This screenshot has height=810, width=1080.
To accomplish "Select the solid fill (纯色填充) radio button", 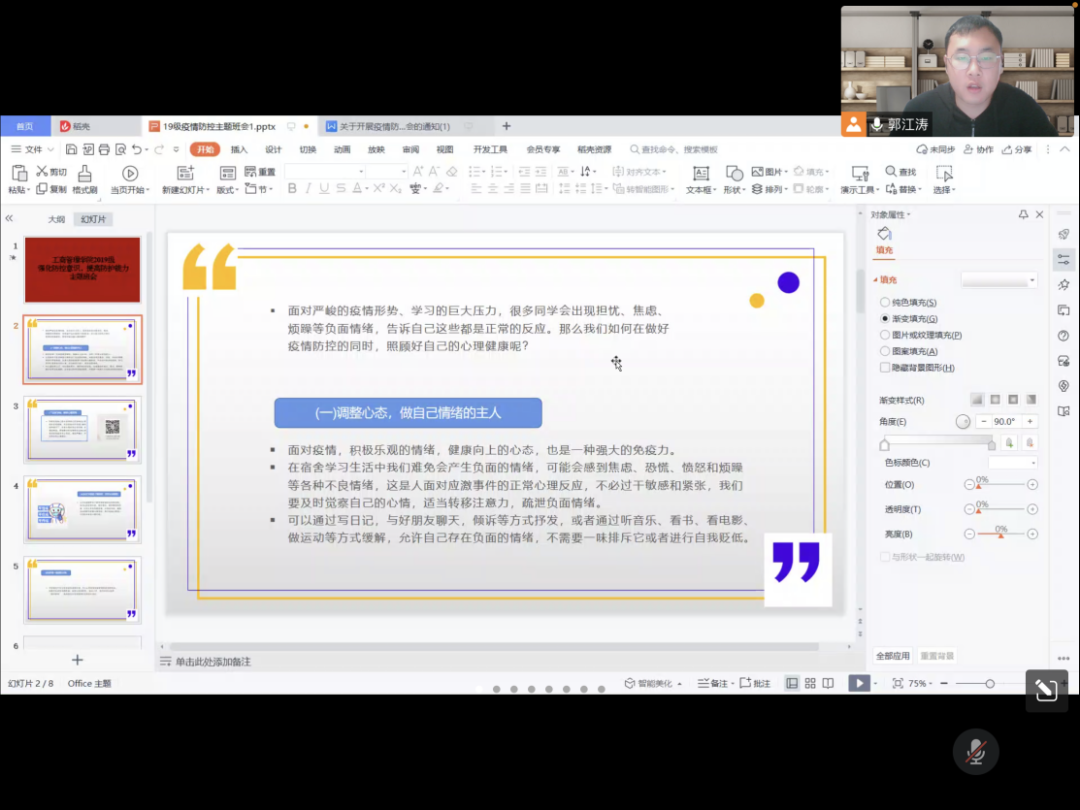I will [x=884, y=302].
